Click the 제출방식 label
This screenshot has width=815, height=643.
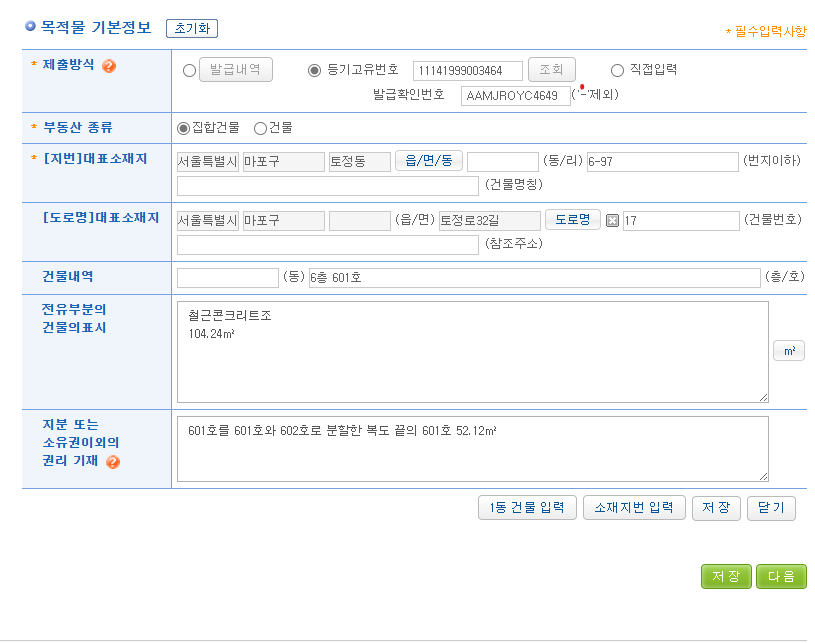point(69,64)
